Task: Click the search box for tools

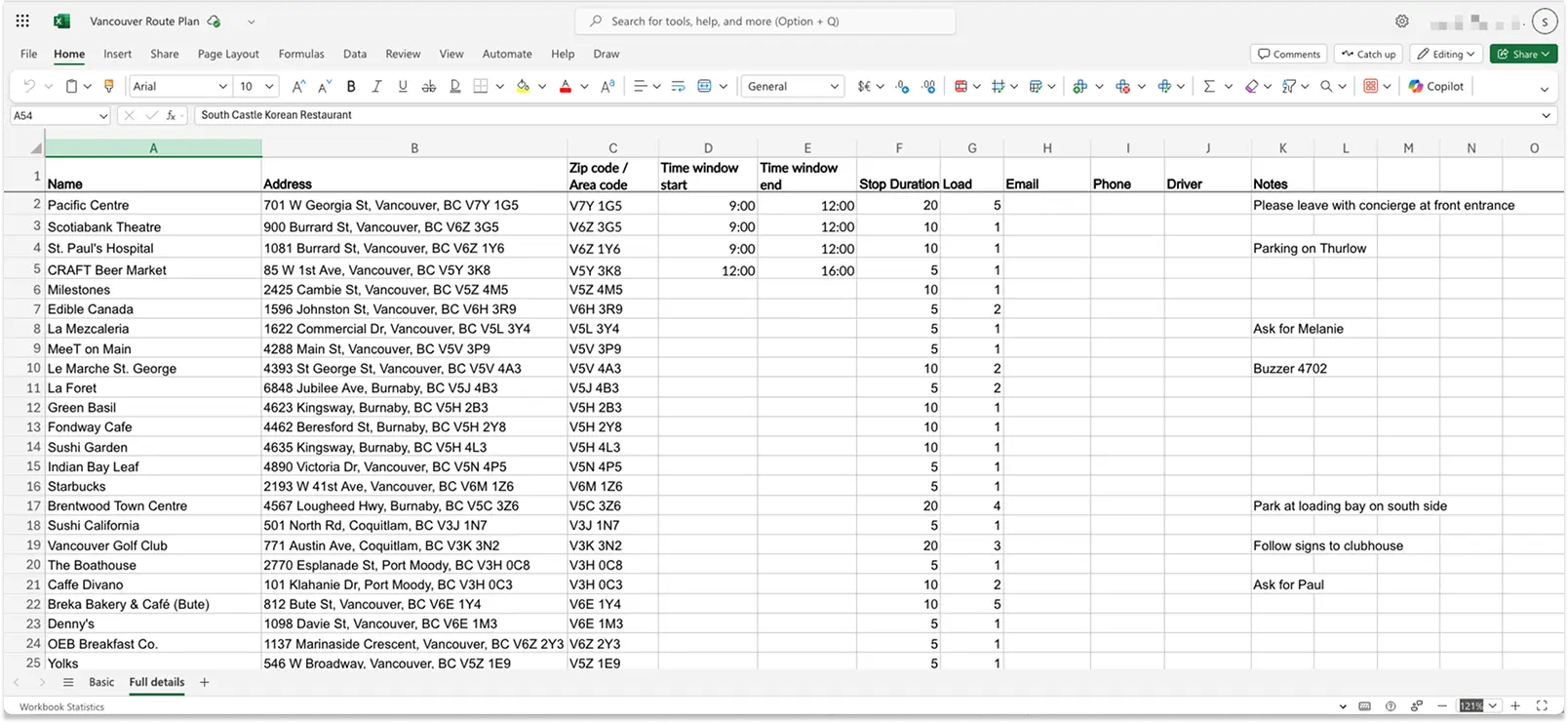Action: (x=765, y=20)
